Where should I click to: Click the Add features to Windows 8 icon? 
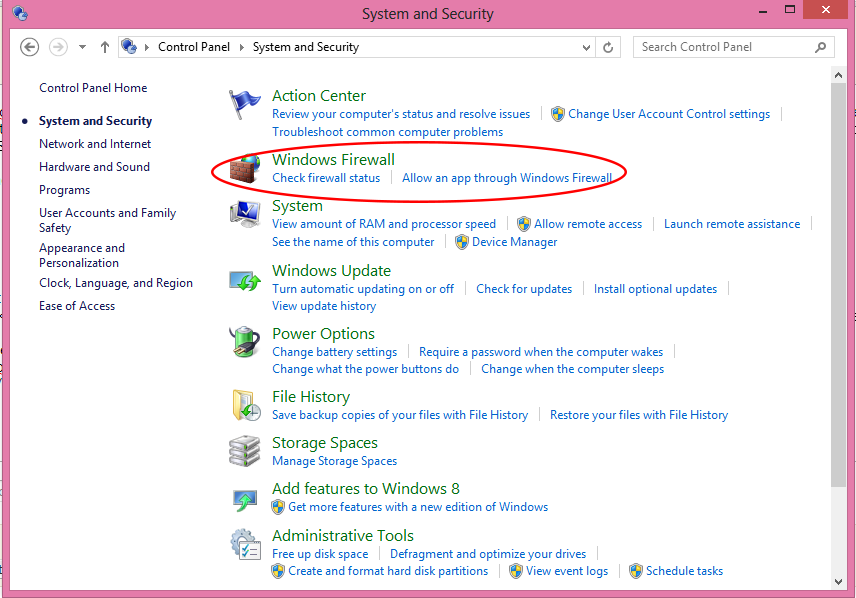245,500
